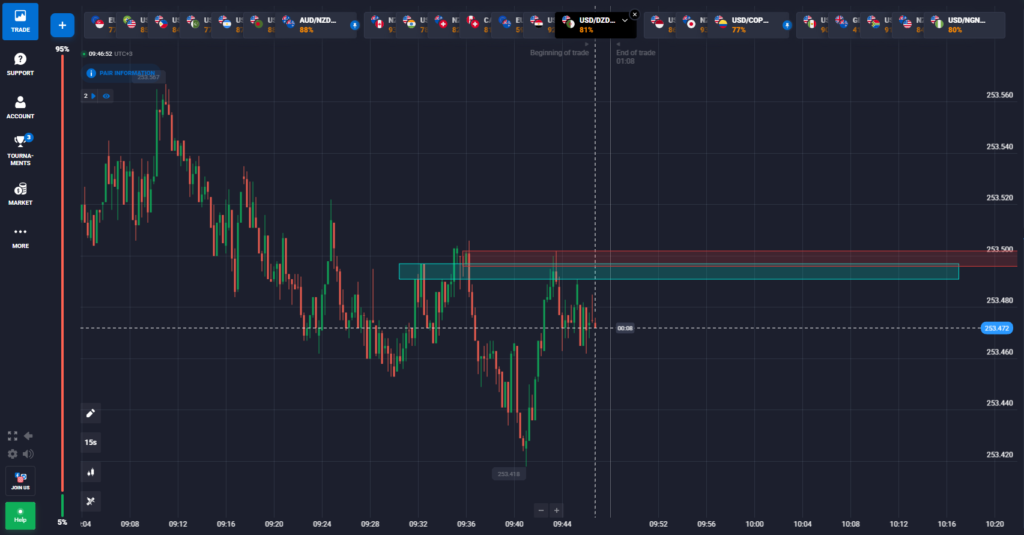
Task: Open the Trade section in sidebar
Action: coord(20,21)
